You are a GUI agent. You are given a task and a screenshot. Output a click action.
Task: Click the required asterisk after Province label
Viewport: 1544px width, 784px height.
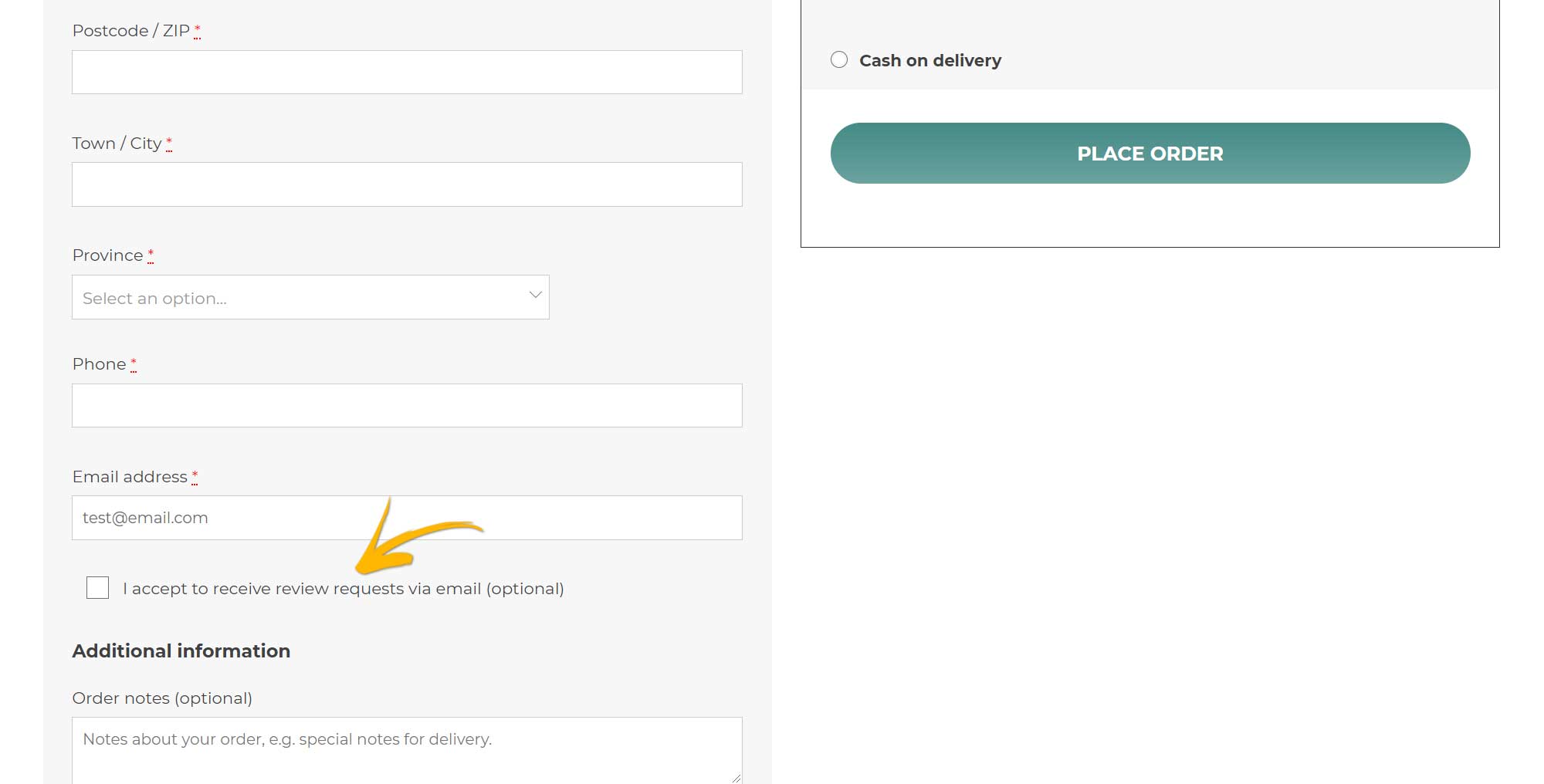pos(151,255)
